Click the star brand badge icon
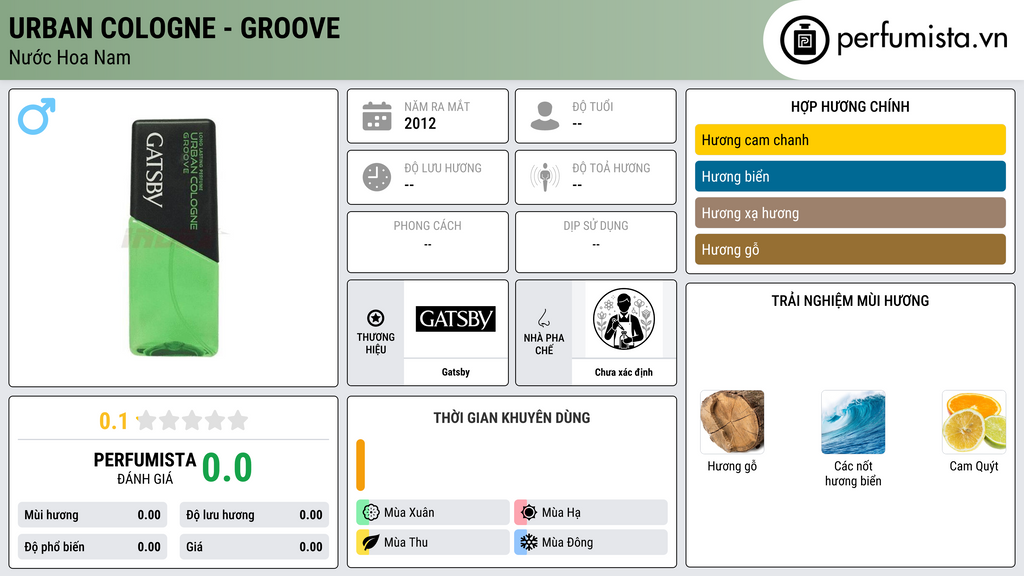The width and height of the screenshot is (1024, 576). [x=376, y=318]
